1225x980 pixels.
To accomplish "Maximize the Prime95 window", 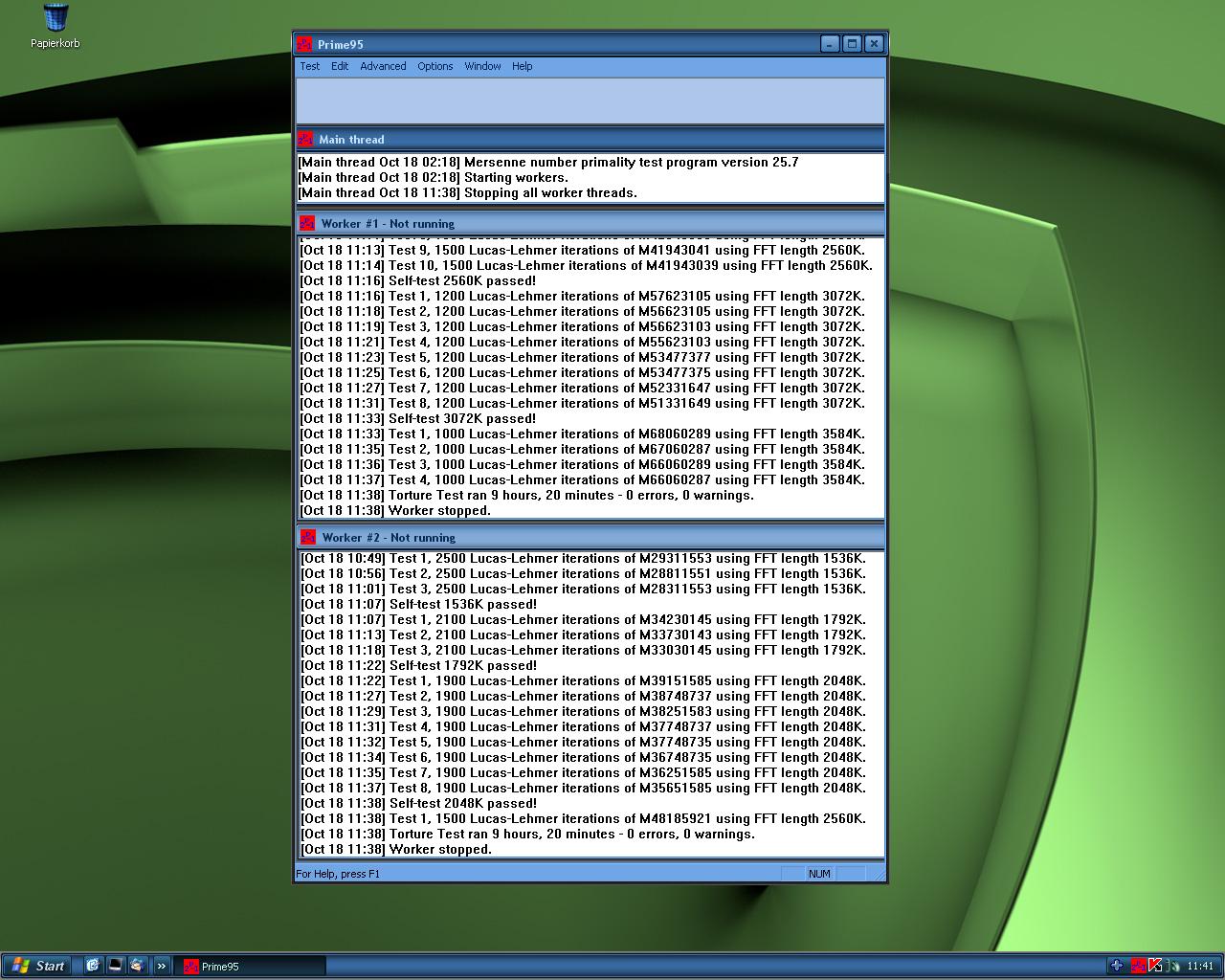I will [x=852, y=44].
